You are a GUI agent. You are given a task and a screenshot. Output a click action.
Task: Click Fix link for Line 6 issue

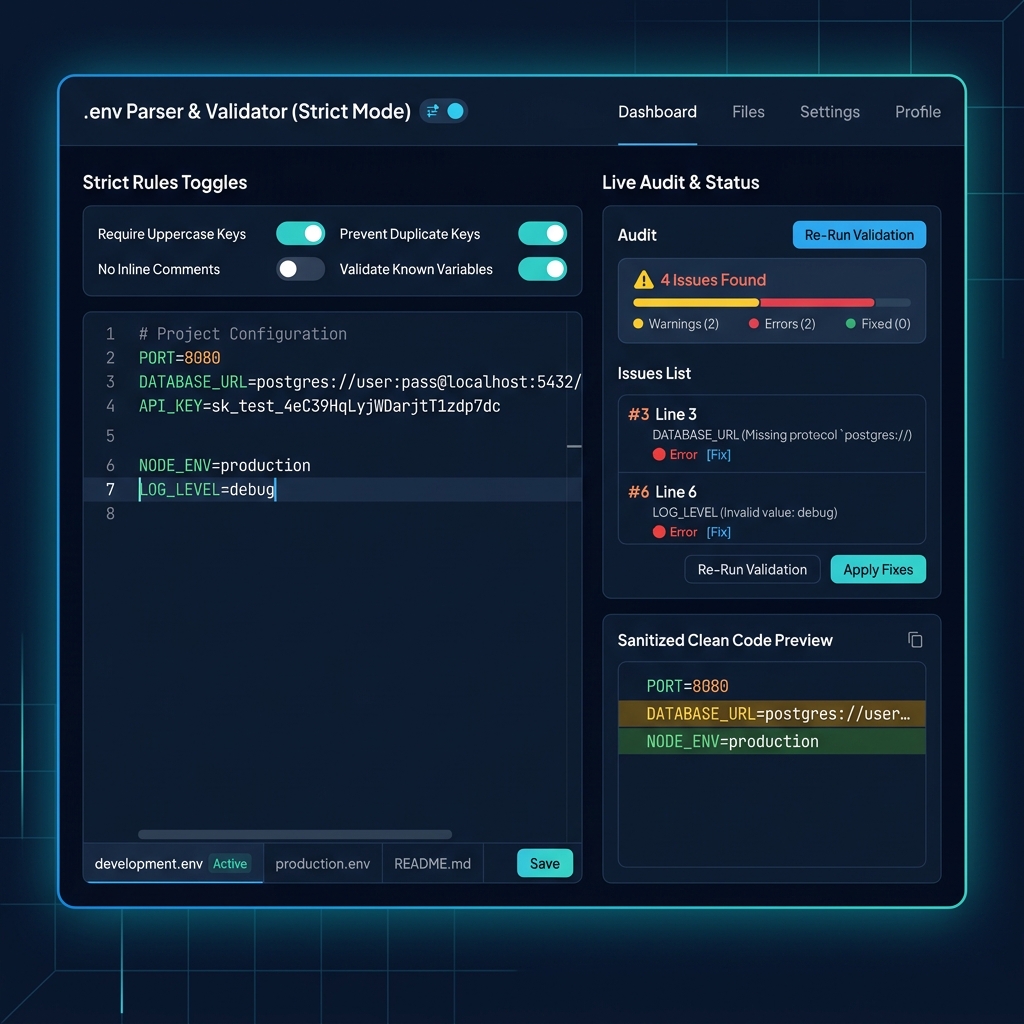click(x=718, y=532)
